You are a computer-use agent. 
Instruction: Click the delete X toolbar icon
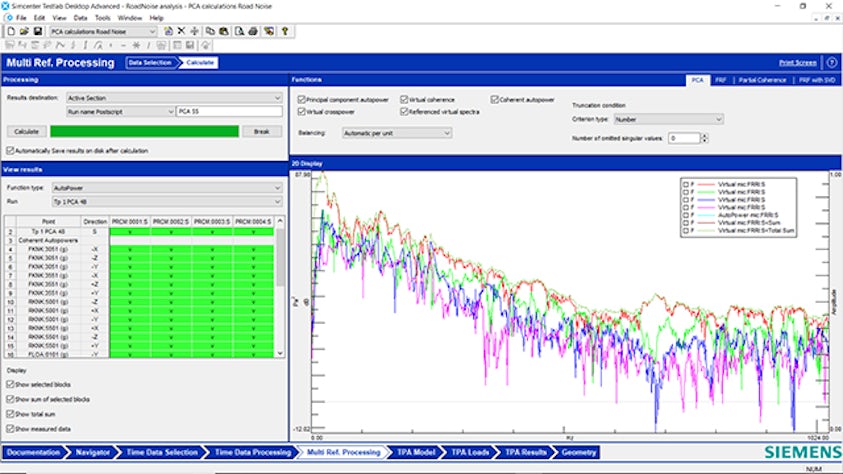point(181,32)
